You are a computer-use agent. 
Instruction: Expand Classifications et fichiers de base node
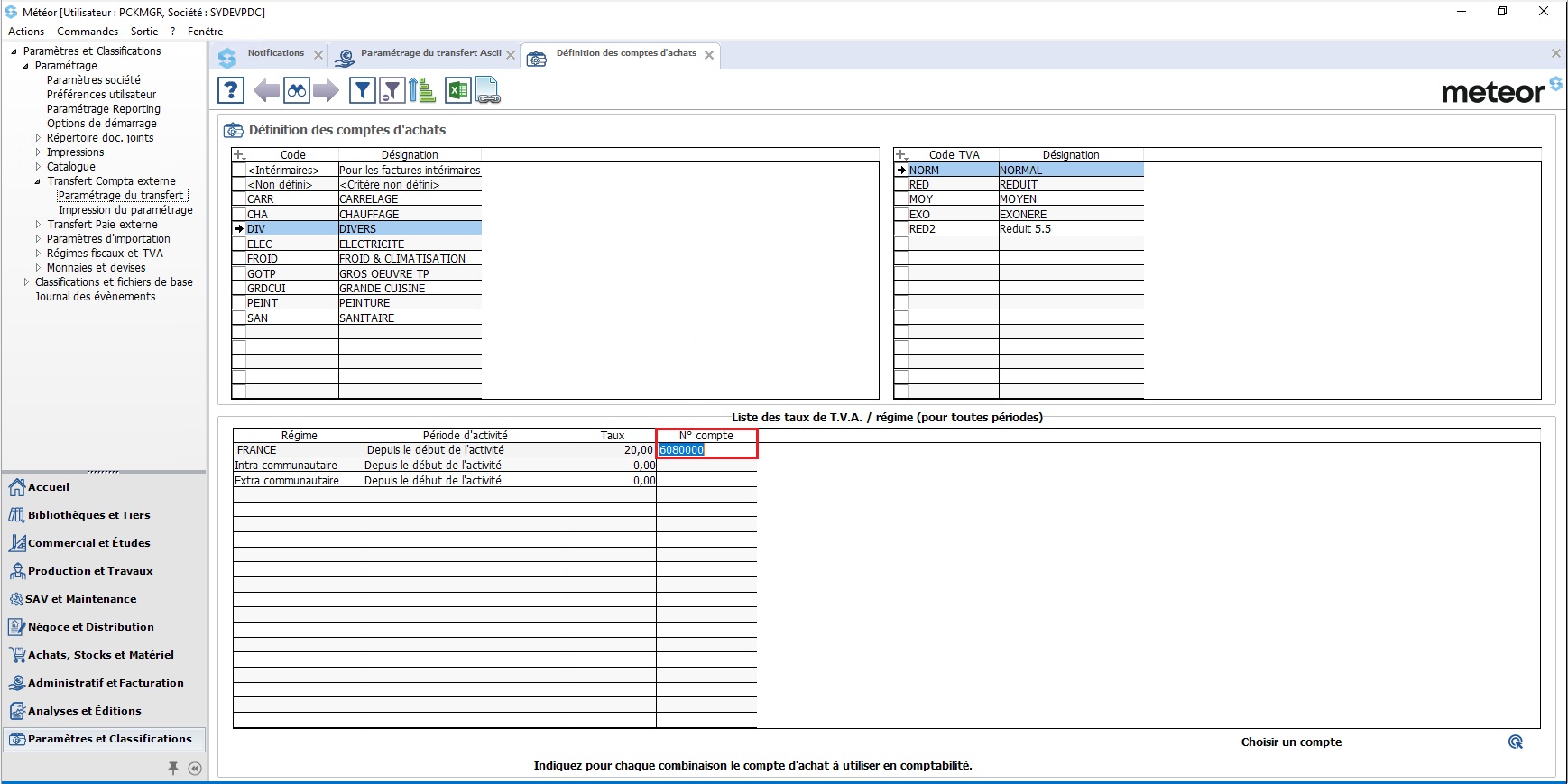[26, 282]
